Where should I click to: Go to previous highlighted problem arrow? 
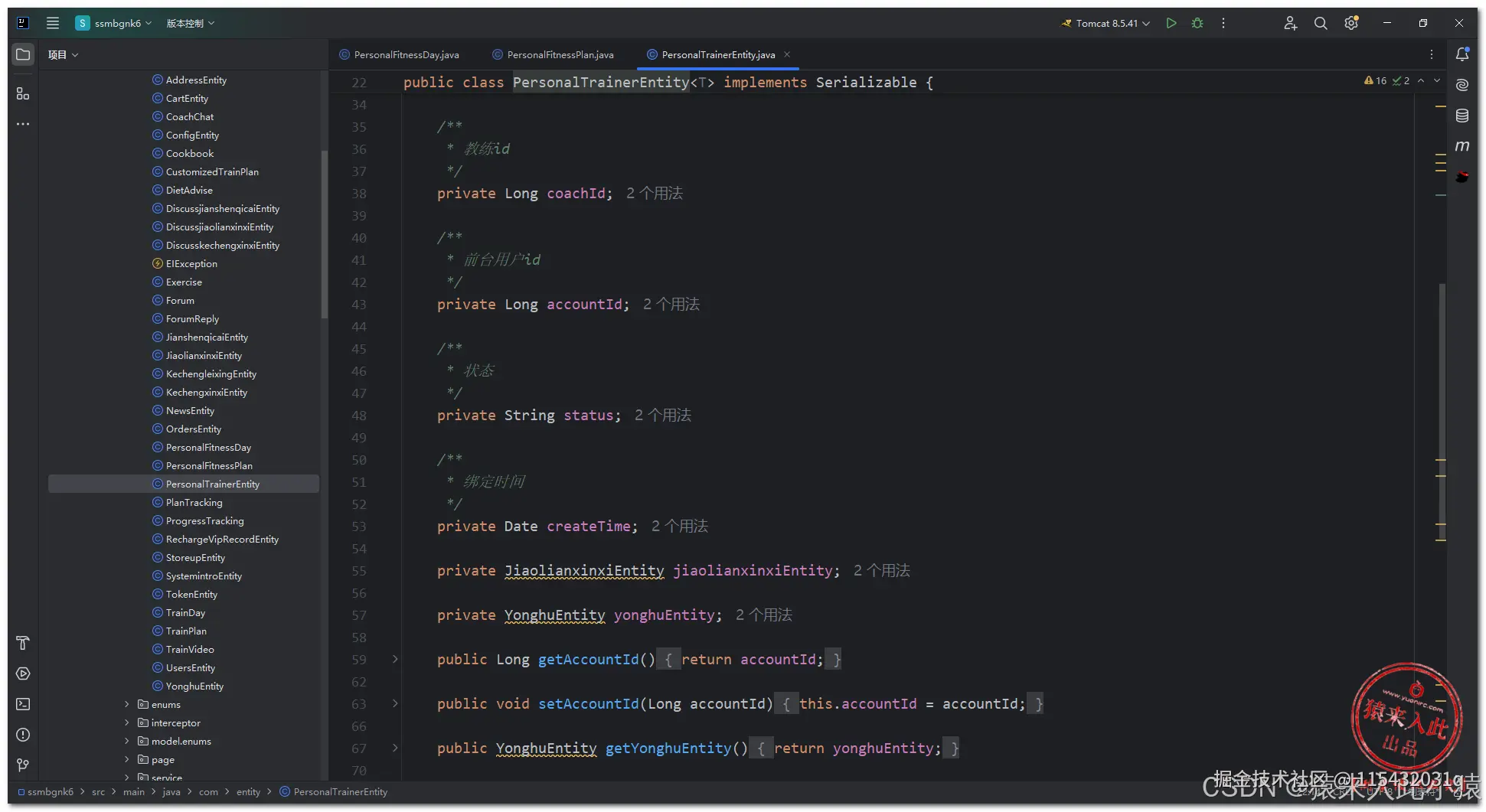[1421, 80]
